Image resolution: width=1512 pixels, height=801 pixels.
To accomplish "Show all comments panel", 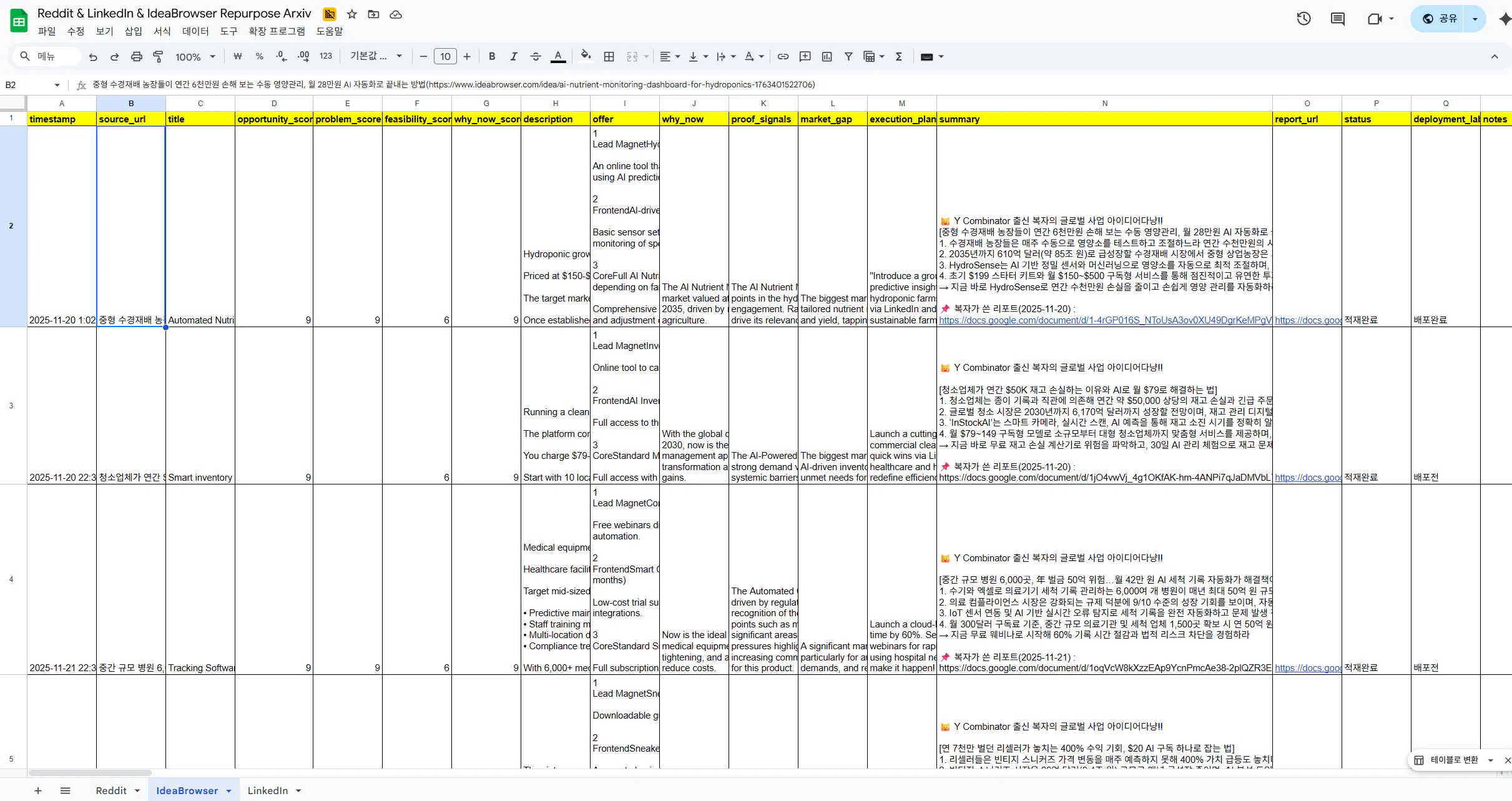I will 1338,19.
